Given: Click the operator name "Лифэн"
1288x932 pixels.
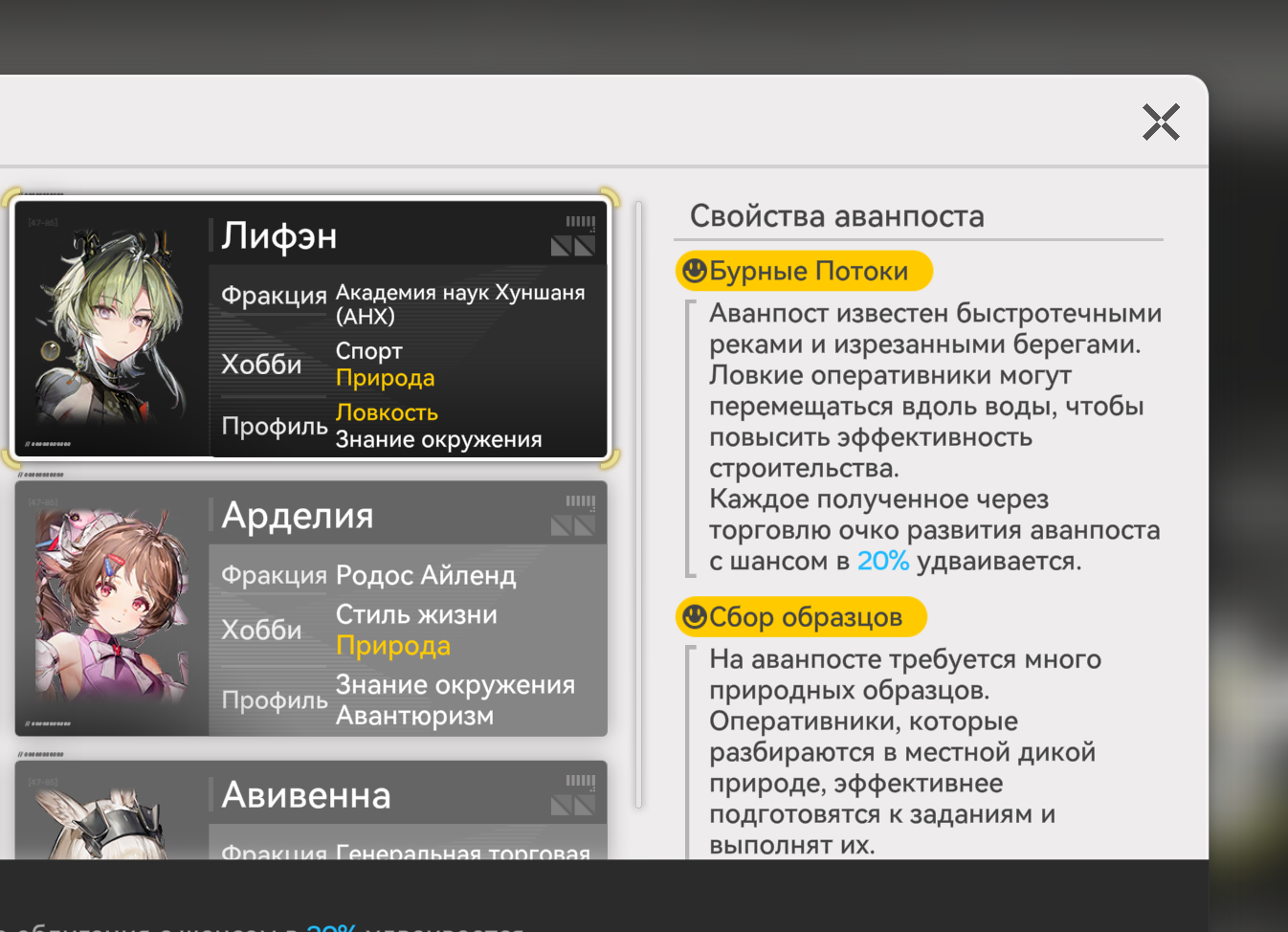Looking at the screenshot, I should click(279, 235).
